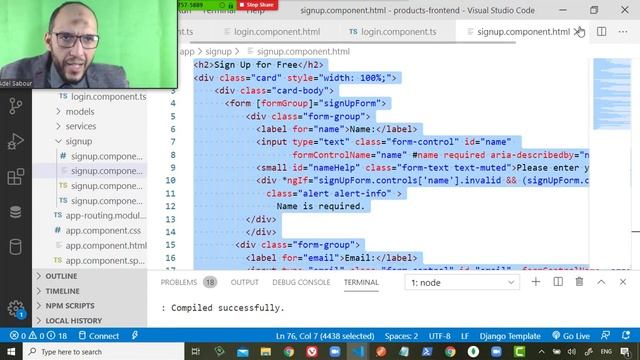
Task: Open the errors and warnings status indicator
Action: click(x=38, y=336)
